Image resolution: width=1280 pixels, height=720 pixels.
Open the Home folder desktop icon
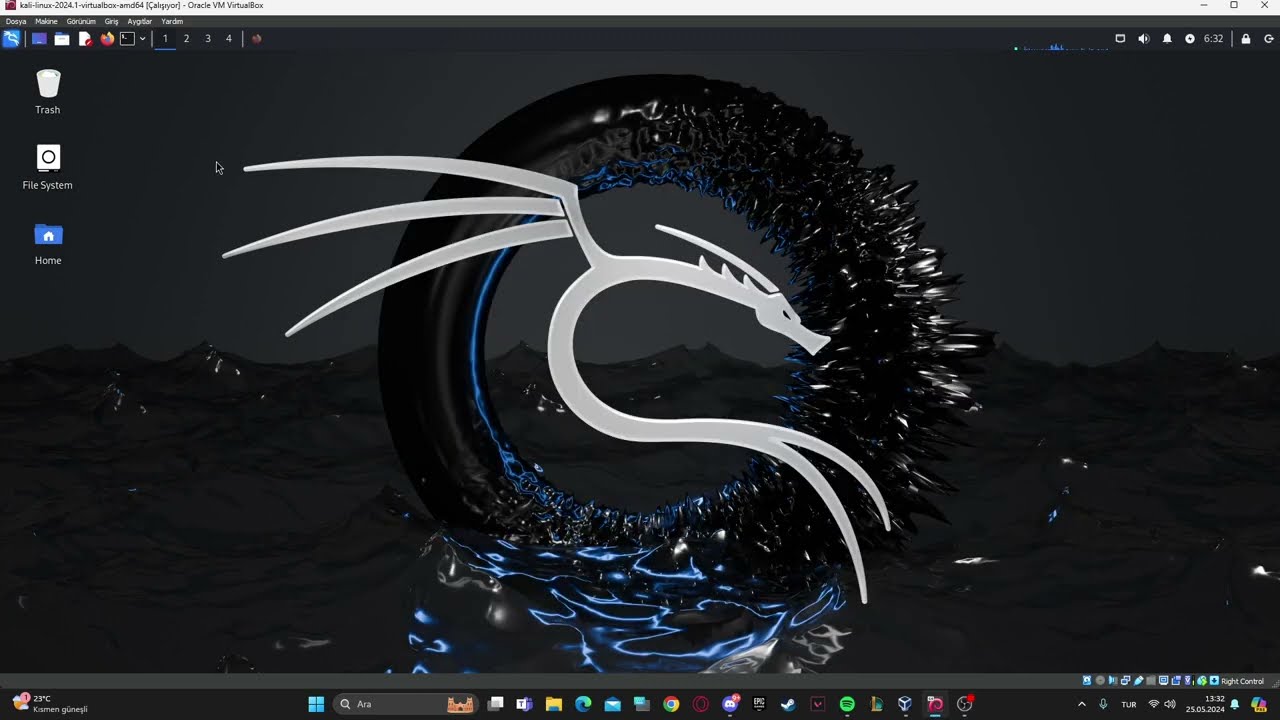pyautogui.click(x=48, y=243)
